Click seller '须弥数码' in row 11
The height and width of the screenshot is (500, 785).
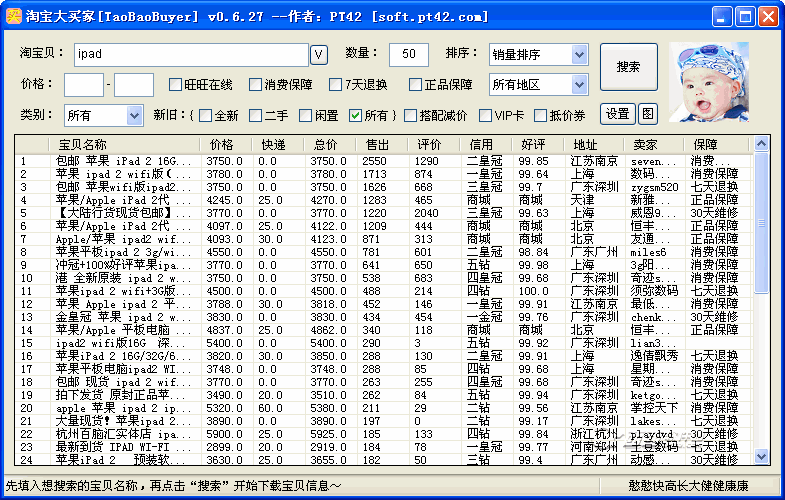click(x=654, y=291)
